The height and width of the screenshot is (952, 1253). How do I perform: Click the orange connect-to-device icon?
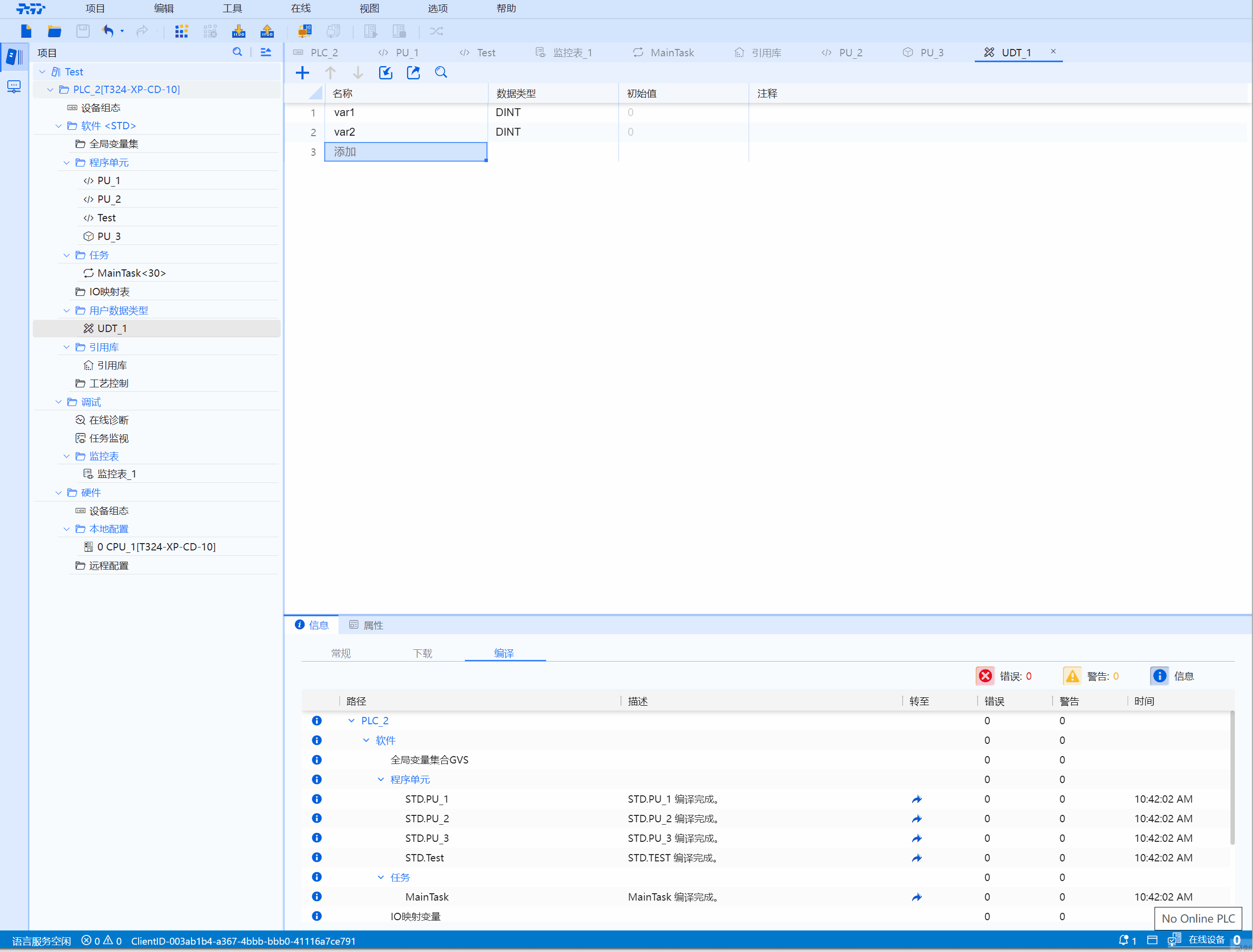click(305, 31)
